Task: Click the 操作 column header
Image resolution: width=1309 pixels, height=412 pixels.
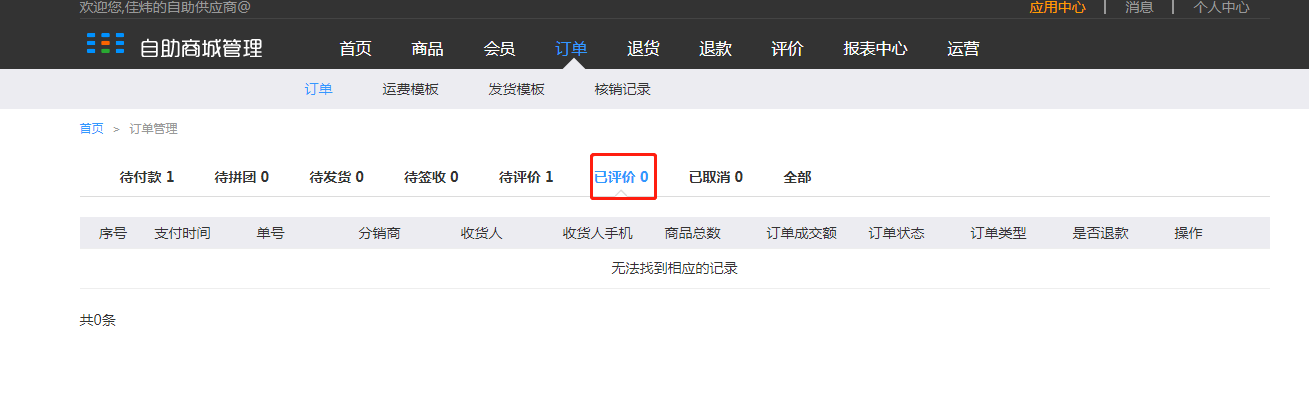Action: [x=1189, y=233]
